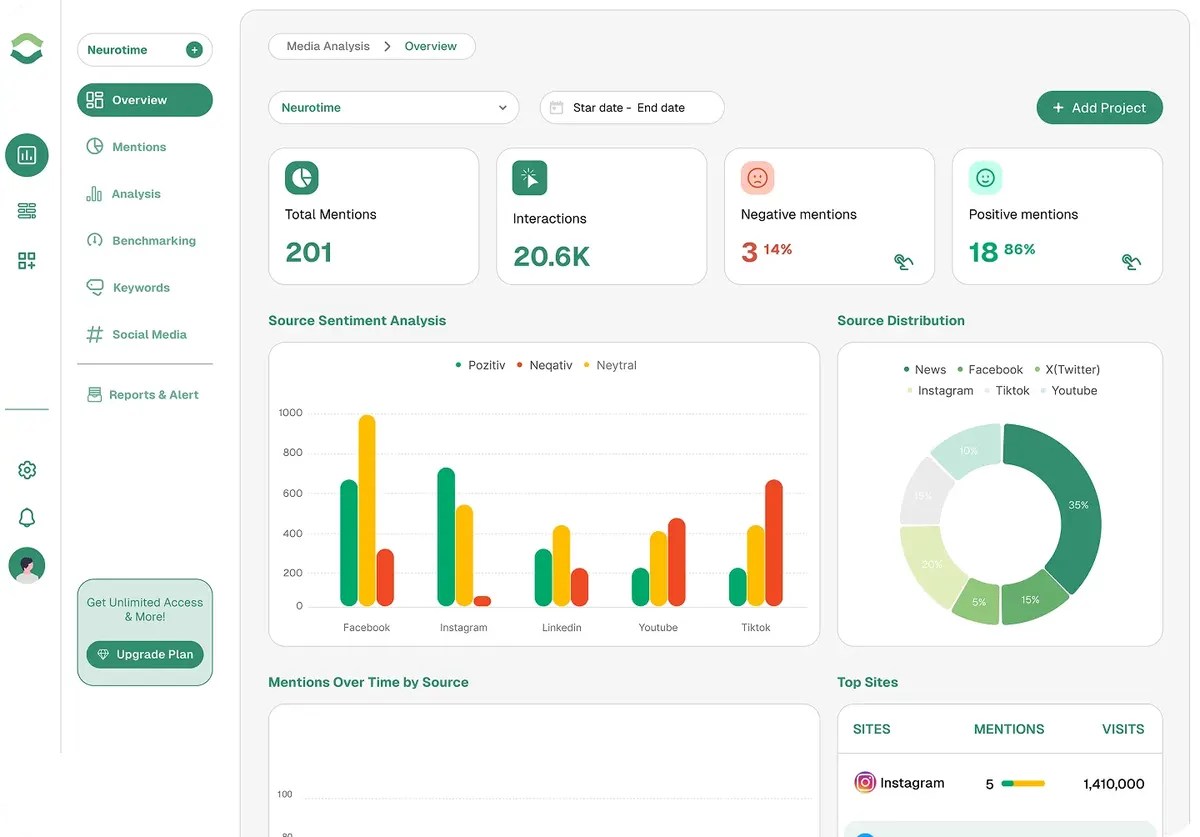Select the 20% segment of the donut chart

(931, 565)
